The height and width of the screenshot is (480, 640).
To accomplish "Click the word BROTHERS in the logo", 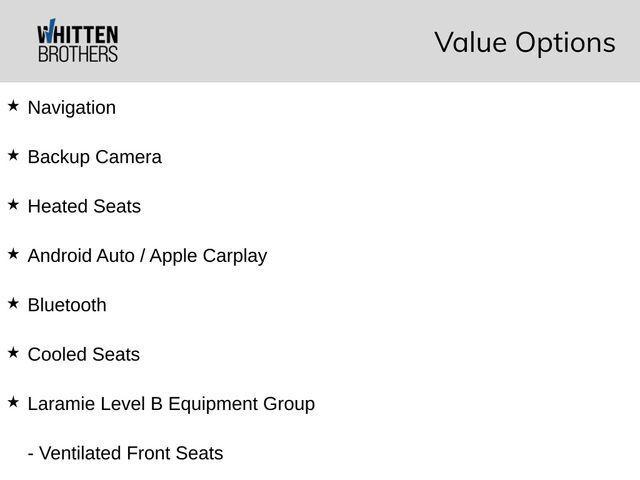I will coord(78,54).
